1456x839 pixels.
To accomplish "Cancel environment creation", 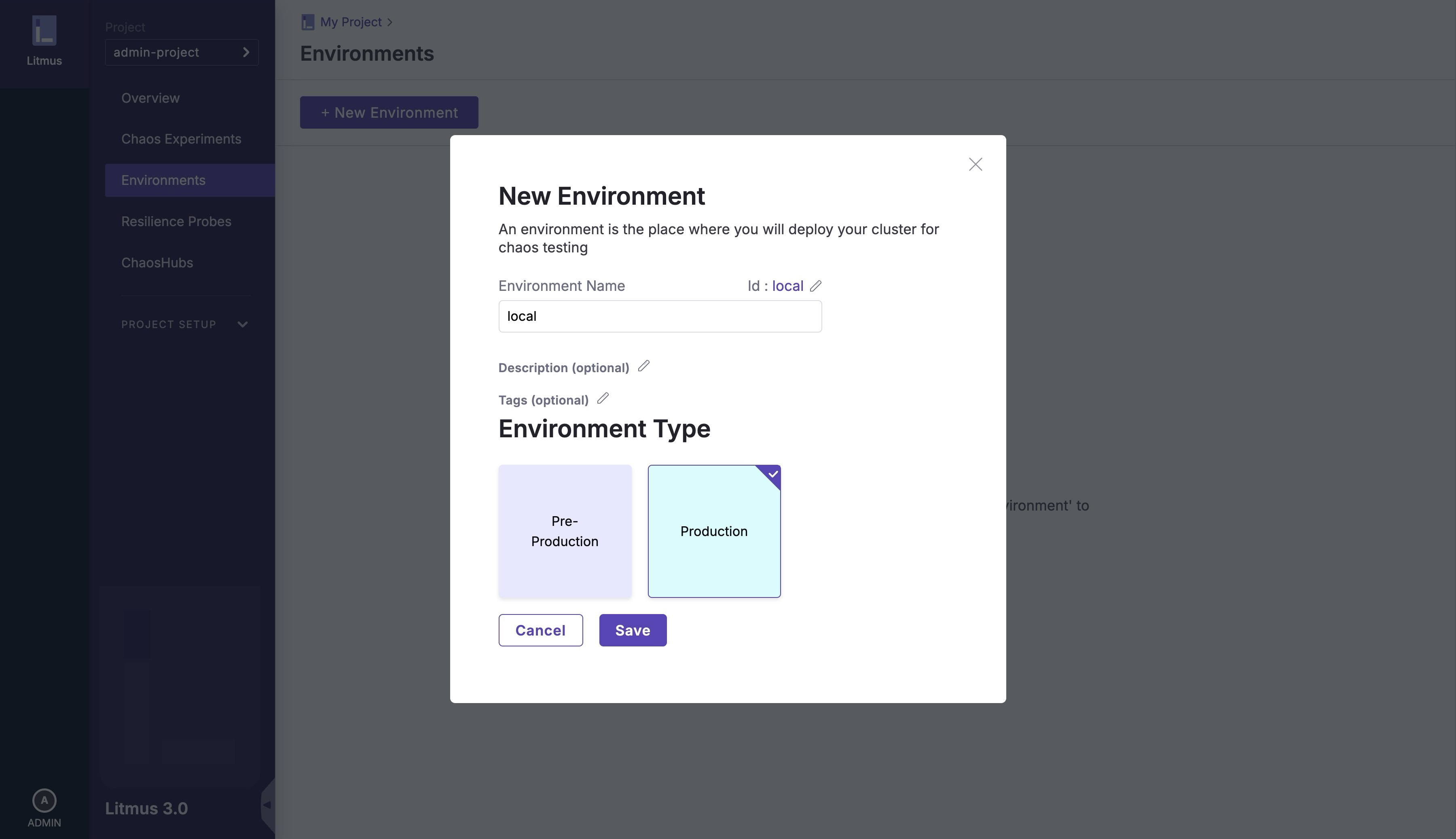I will 540,630.
